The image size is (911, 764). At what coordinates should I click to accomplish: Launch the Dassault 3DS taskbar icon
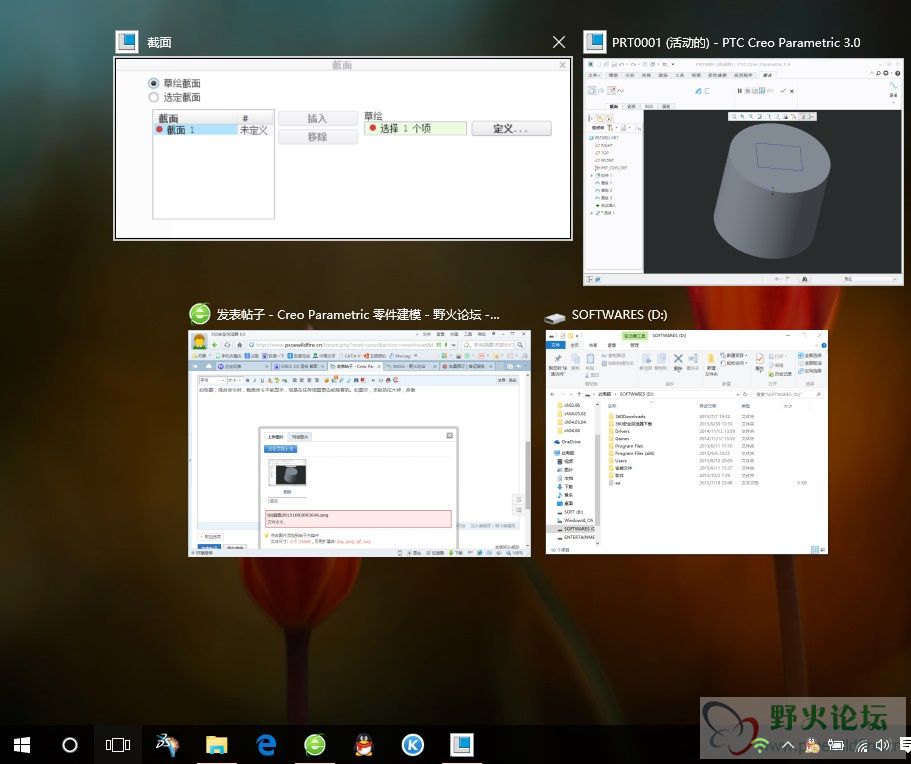tap(167, 745)
